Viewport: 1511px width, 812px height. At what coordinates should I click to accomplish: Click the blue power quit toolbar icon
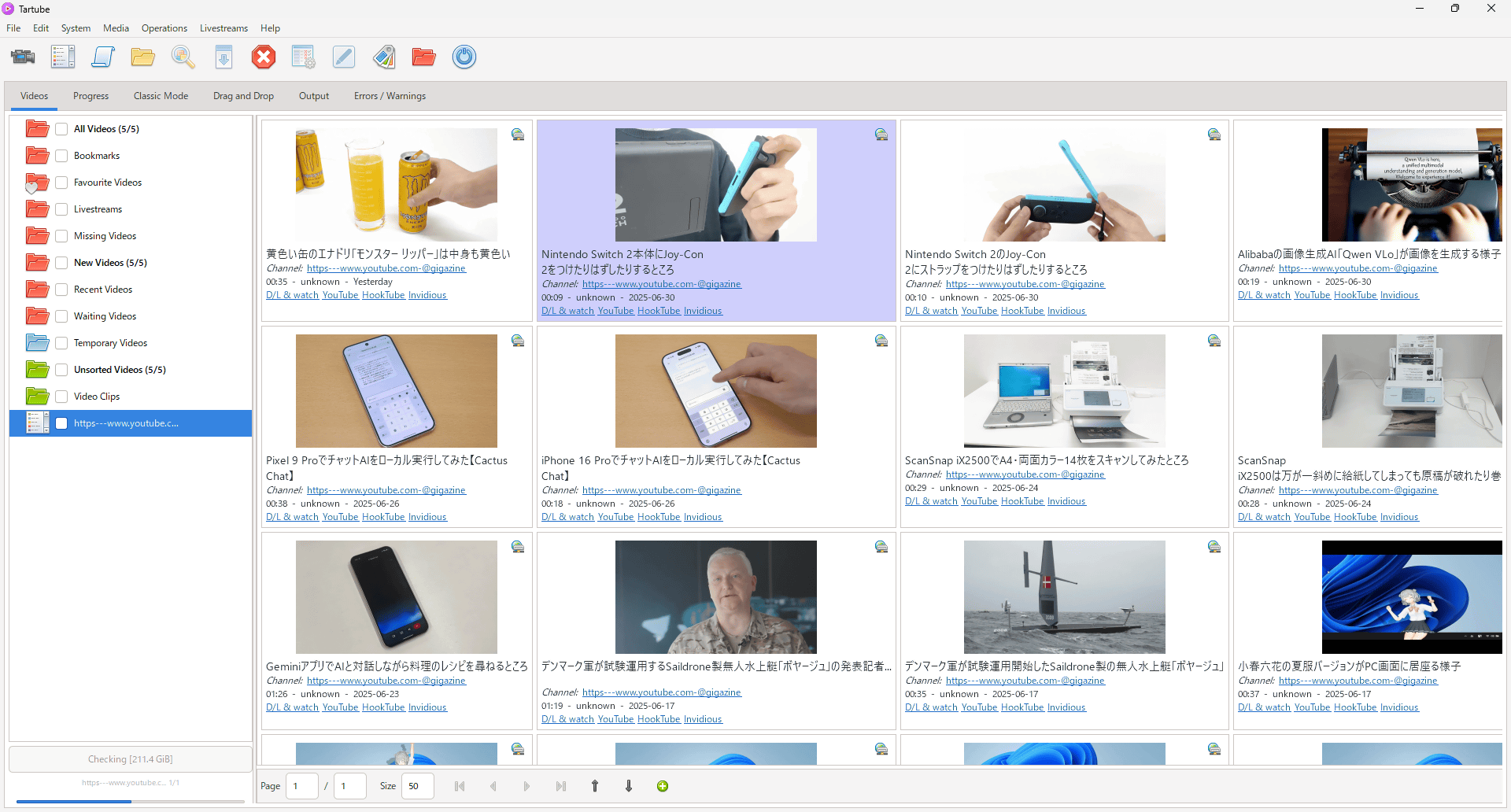click(464, 57)
